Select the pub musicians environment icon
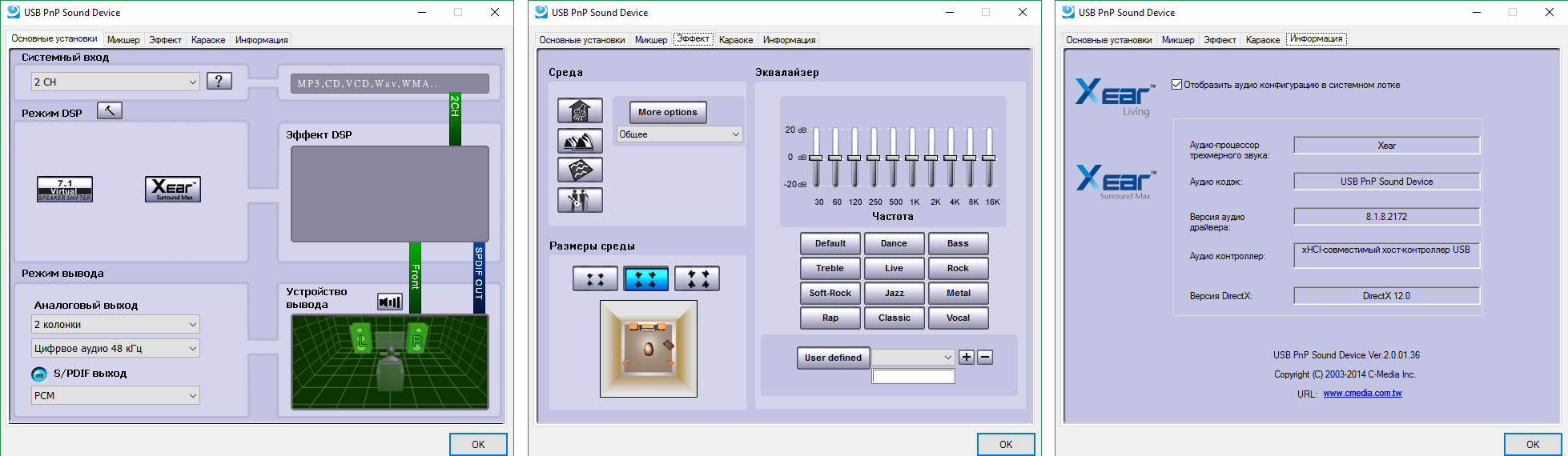Screen dimensions: 1568x456 580,200
